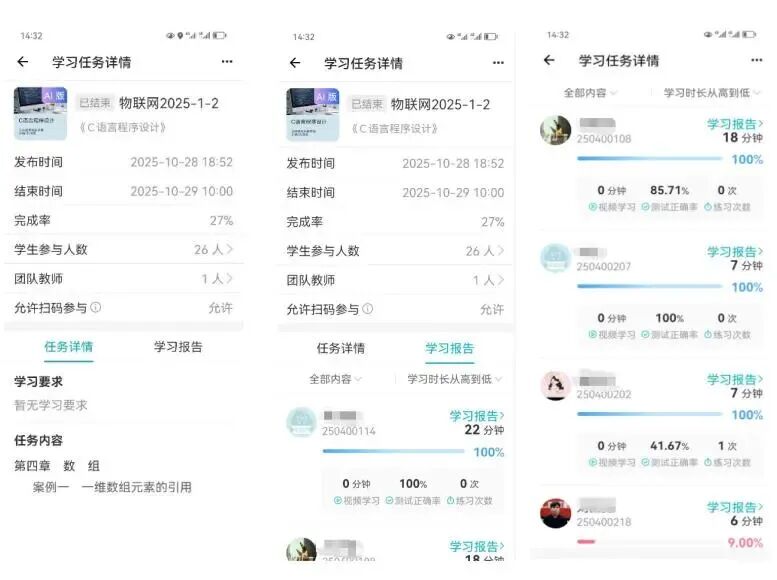Tap 第四章 数 组 chapter heading
This screenshot has width=777, height=580.
[x=57, y=465]
